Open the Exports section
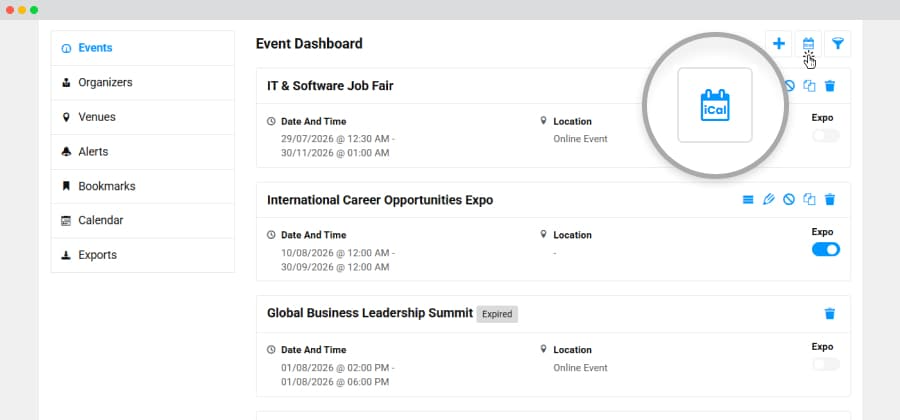This screenshot has width=900, height=420. tap(142, 255)
